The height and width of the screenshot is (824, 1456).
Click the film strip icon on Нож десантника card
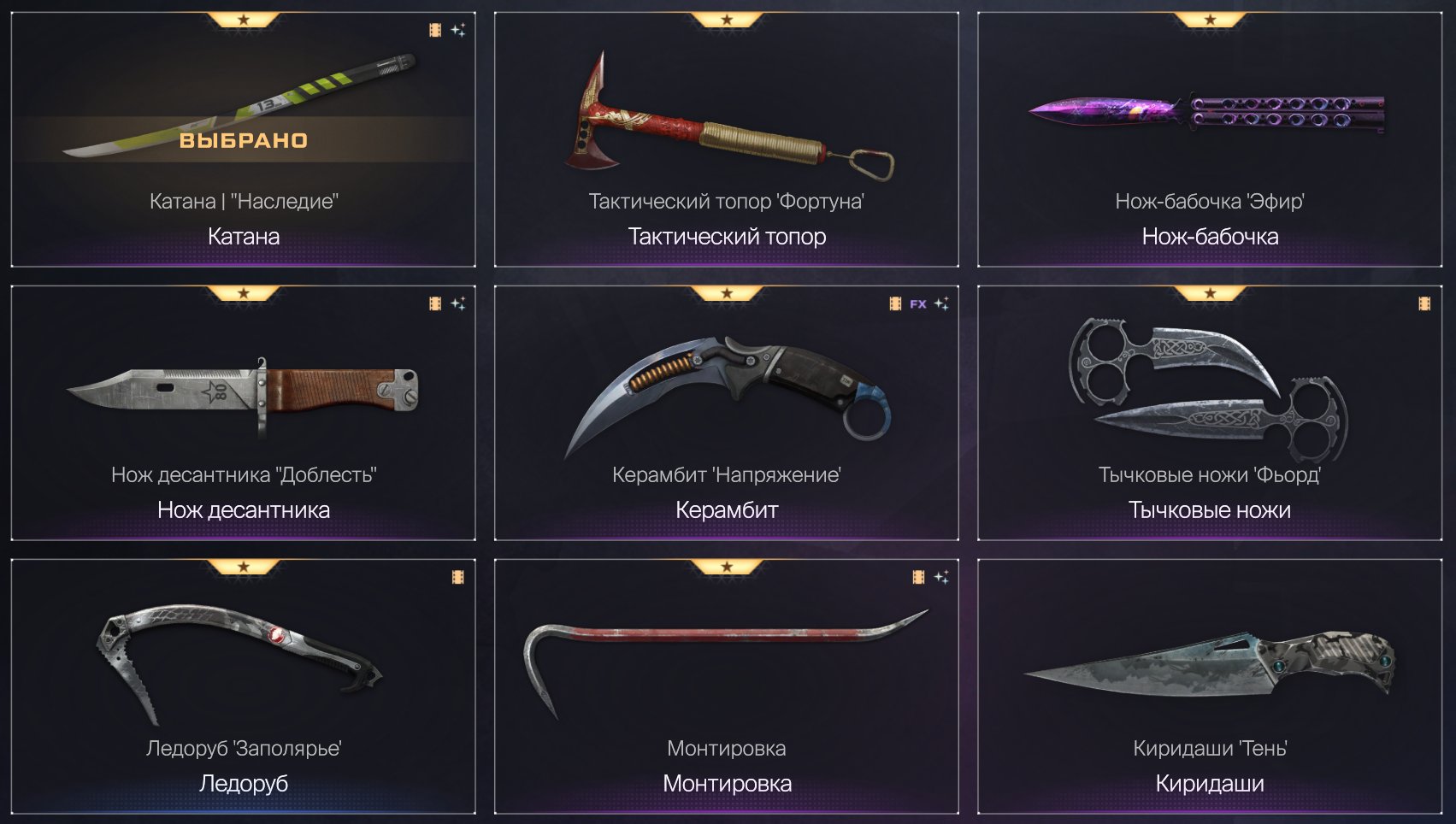pyautogui.click(x=435, y=304)
